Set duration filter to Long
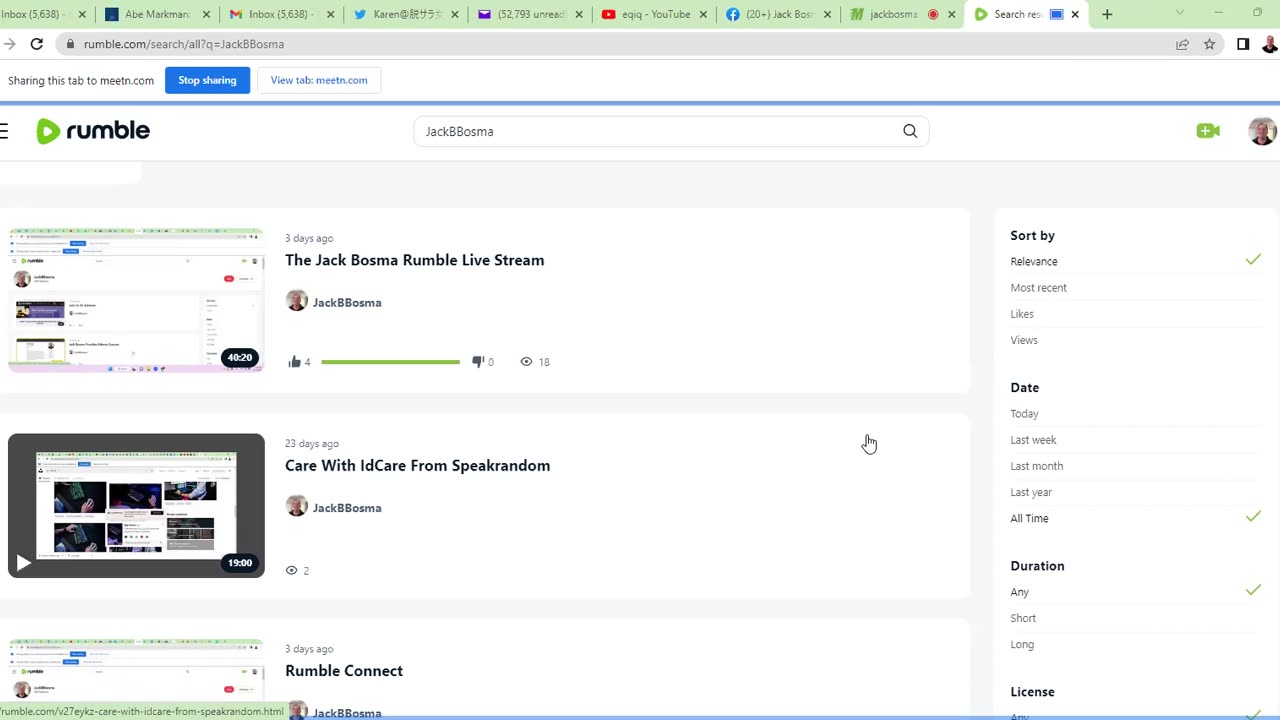Viewport: 1280px width, 720px height. pos(1022,644)
